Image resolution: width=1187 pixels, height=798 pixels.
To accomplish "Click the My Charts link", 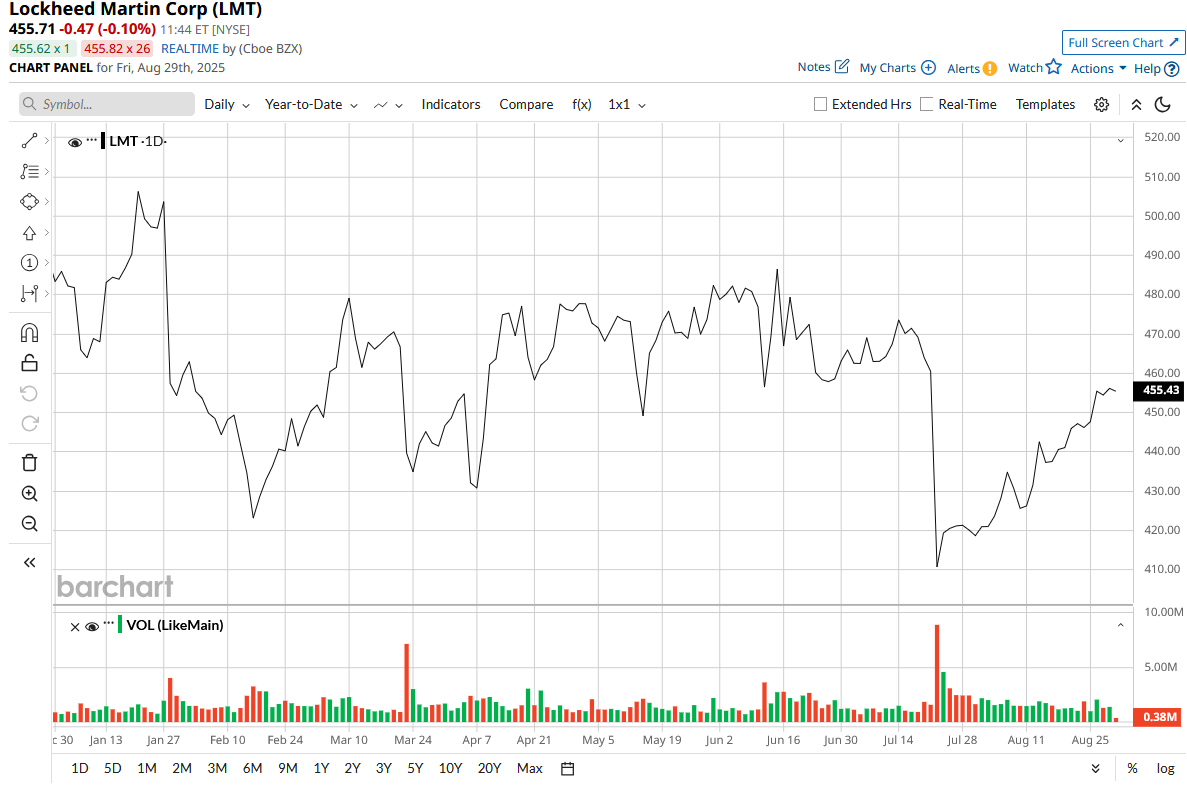I will click(x=887, y=67).
